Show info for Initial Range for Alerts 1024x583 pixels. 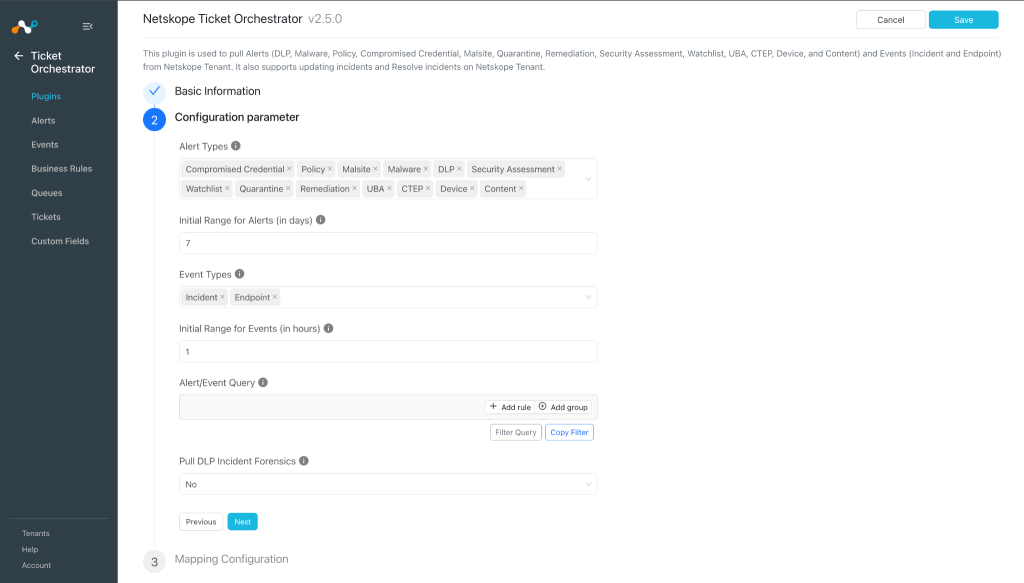321,220
